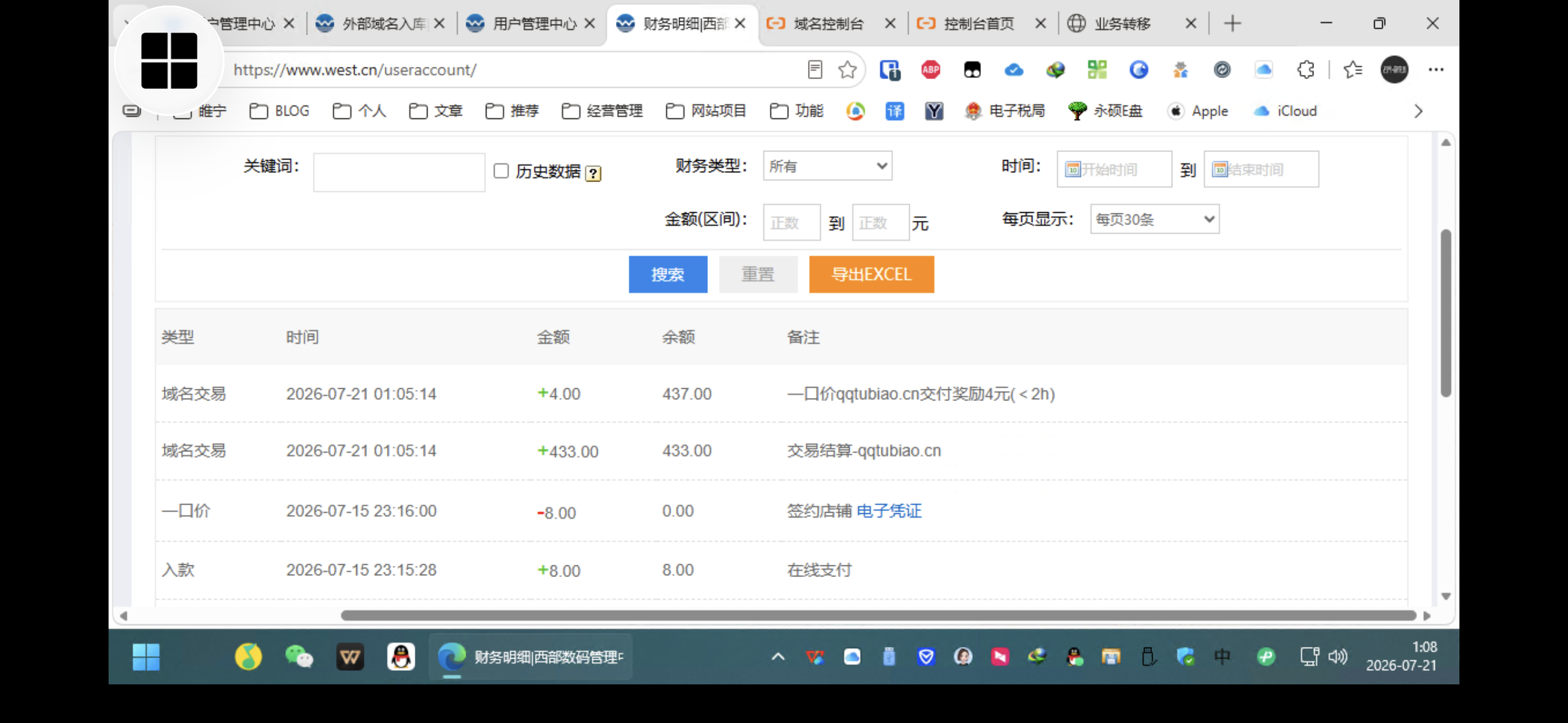Click the taskbar clock showing 1:08
The width and height of the screenshot is (1568, 723).
pyautogui.click(x=1402, y=656)
